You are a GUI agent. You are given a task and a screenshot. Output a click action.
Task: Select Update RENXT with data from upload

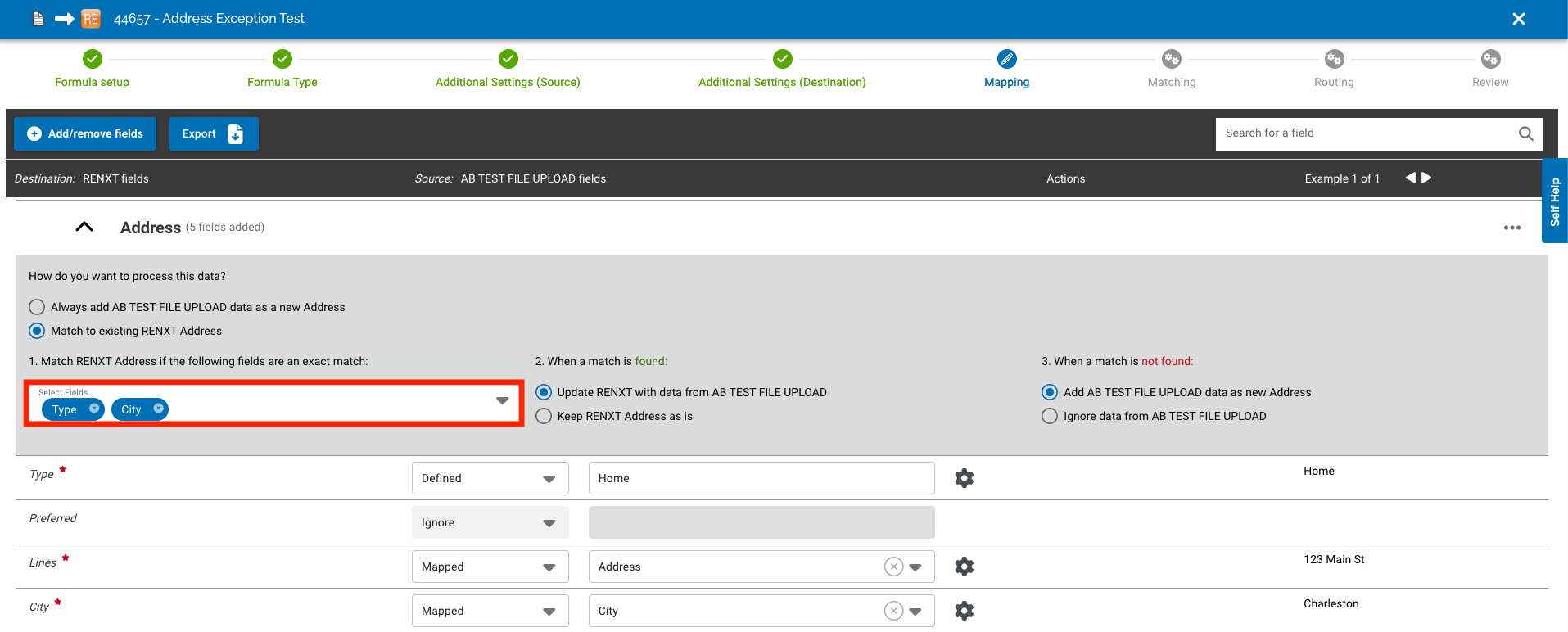(544, 392)
